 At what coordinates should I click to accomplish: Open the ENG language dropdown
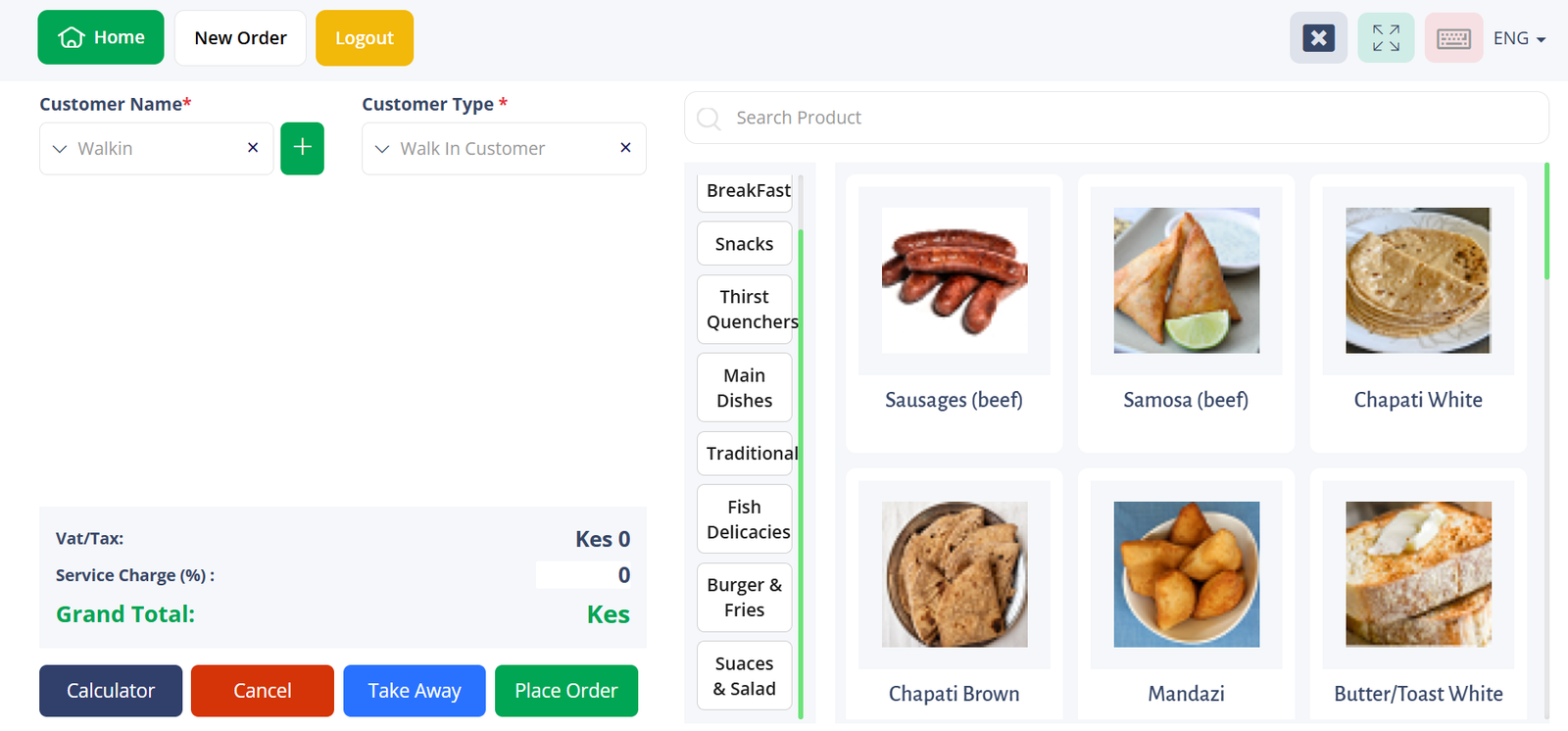click(1519, 38)
